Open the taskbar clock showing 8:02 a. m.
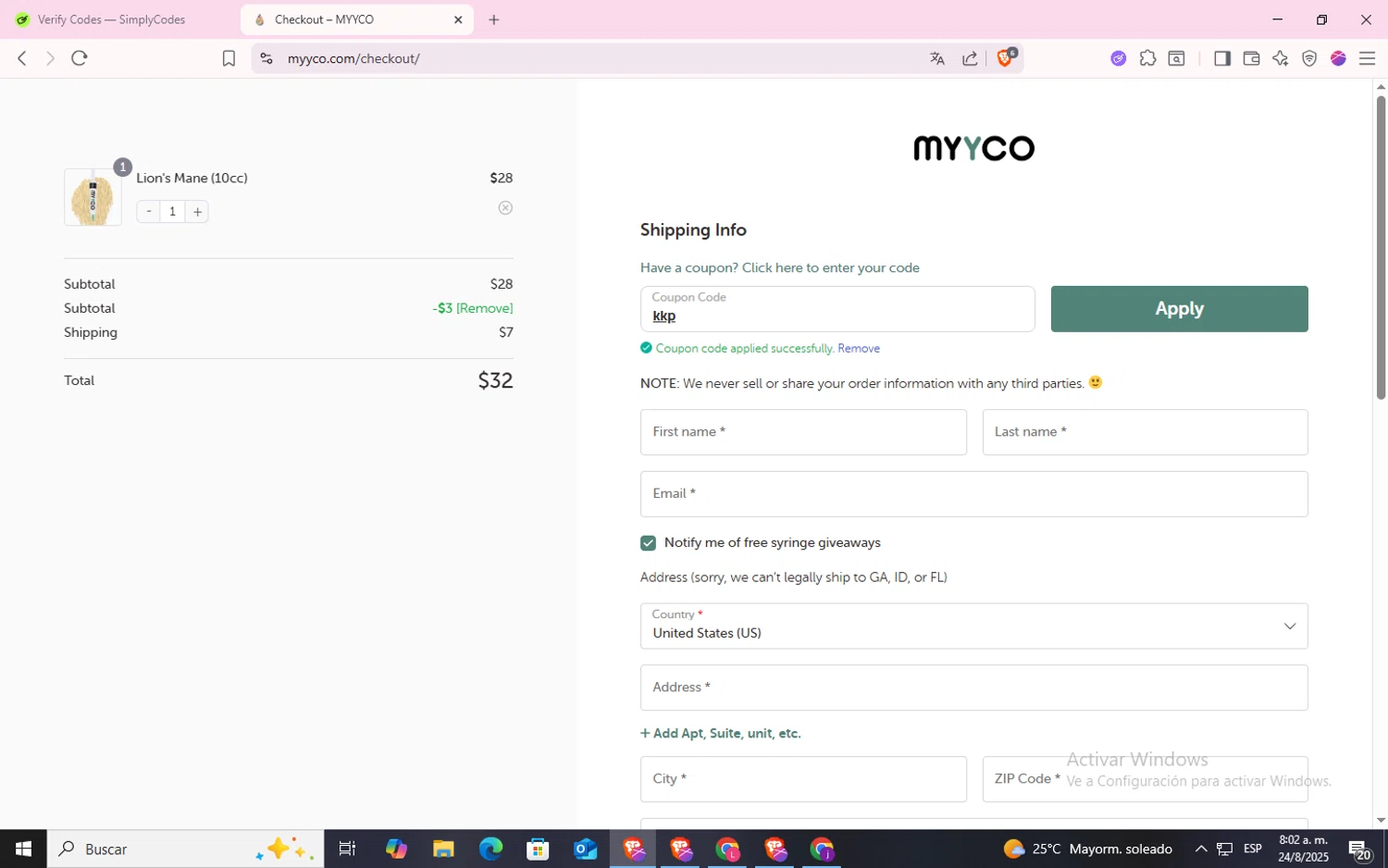The width and height of the screenshot is (1388, 868). point(1304,849)
